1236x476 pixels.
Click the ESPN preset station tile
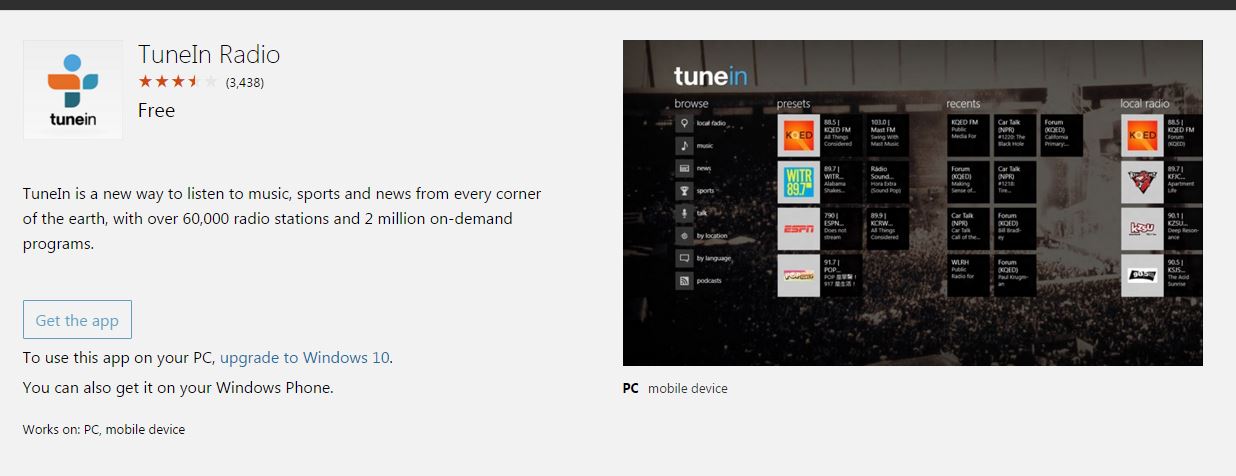click(798, 229)
